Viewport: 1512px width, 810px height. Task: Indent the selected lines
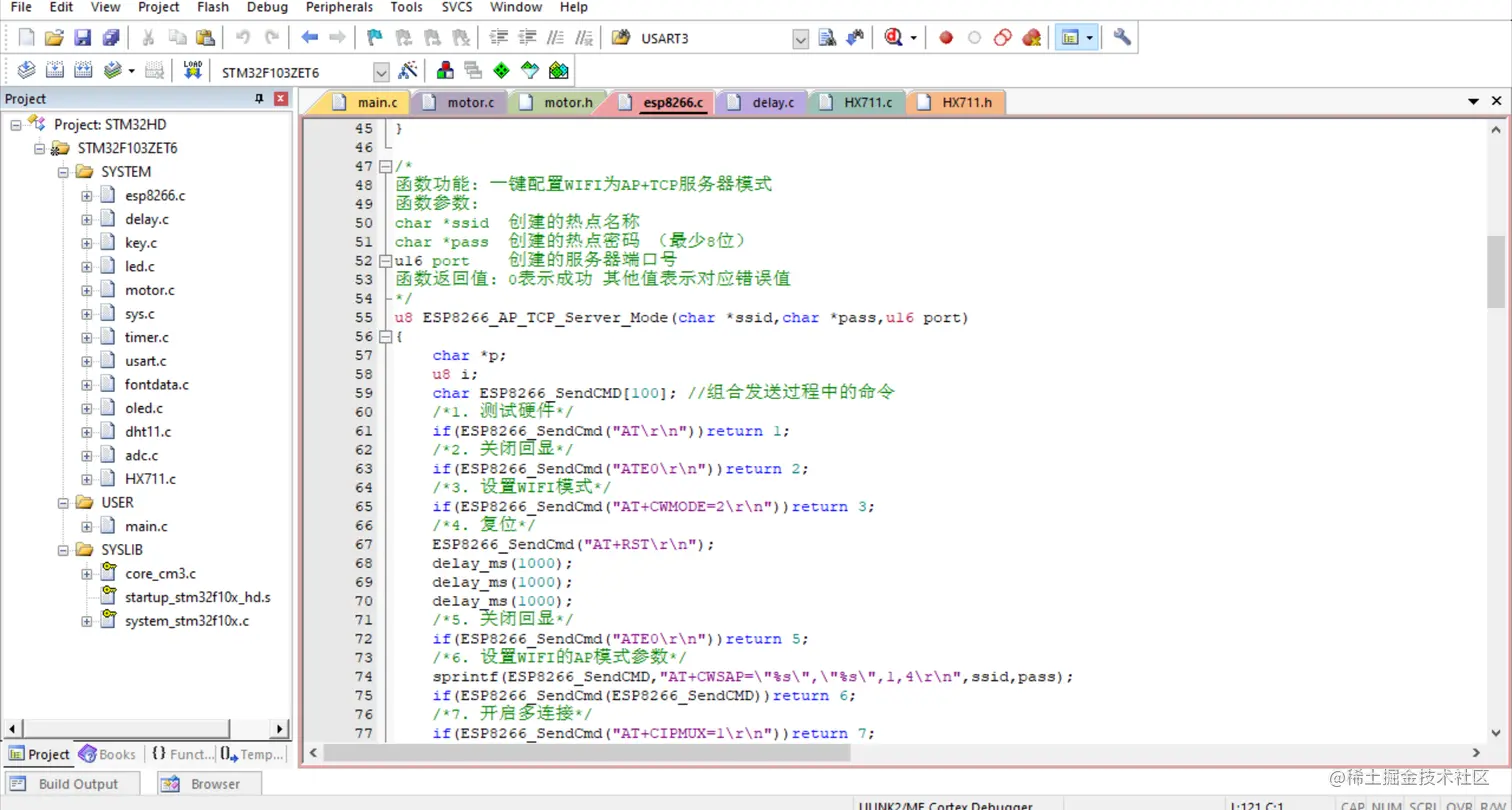(x=499, y=38)
